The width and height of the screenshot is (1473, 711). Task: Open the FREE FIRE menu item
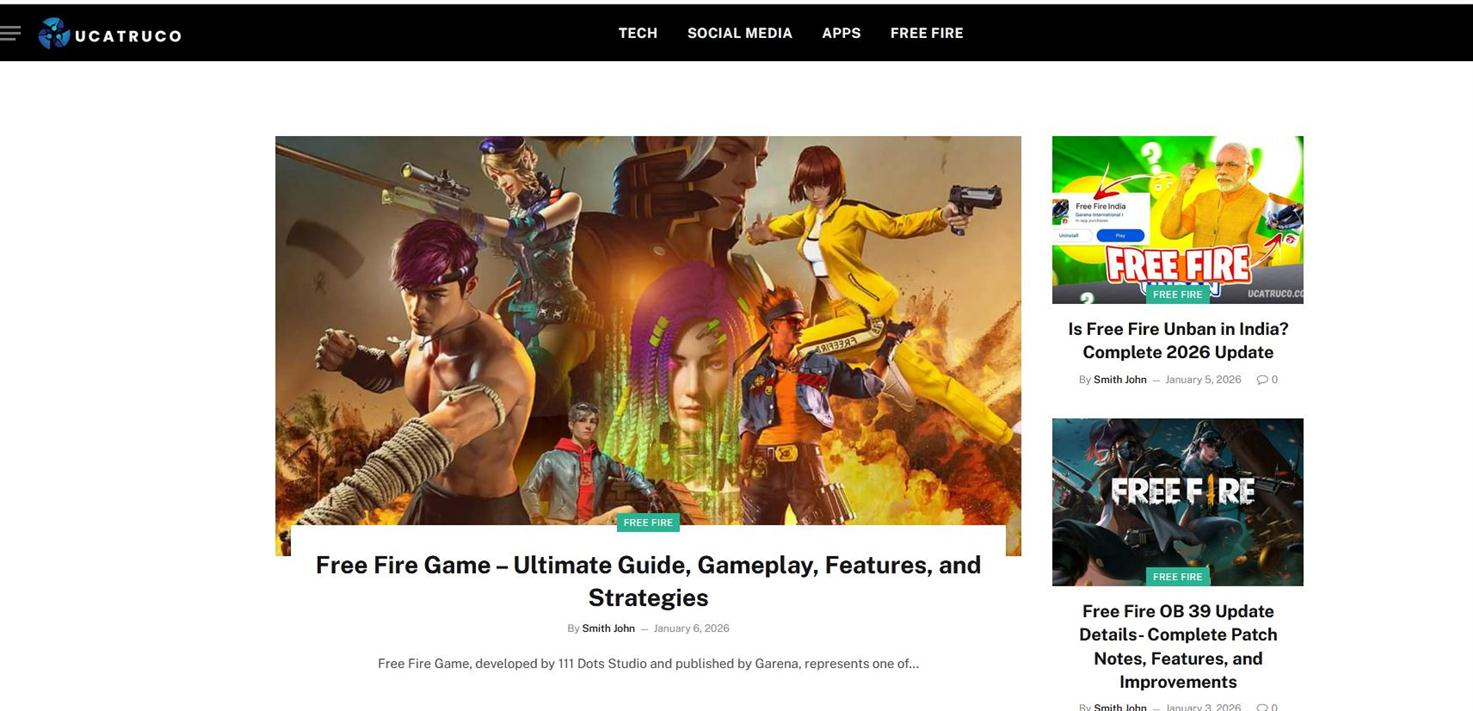[927, 33]
